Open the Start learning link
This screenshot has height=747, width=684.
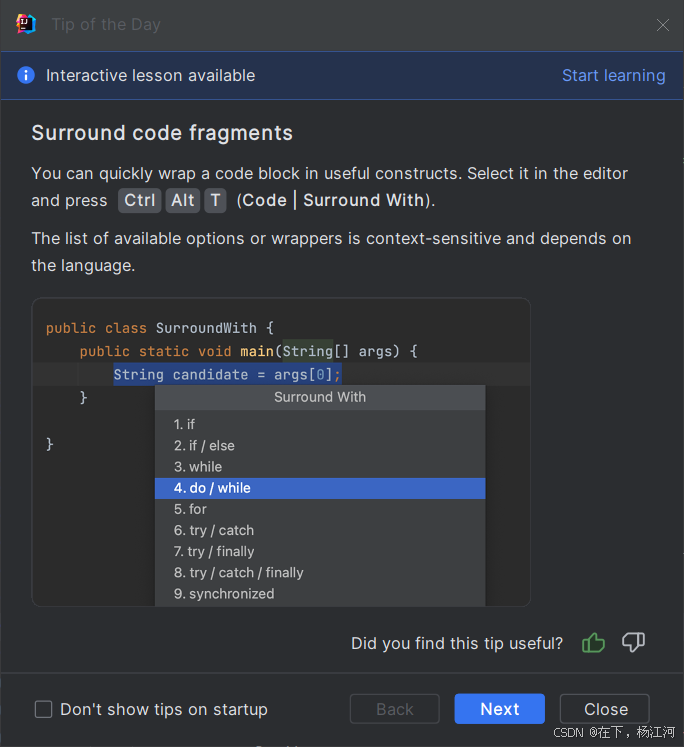[613, 75]
